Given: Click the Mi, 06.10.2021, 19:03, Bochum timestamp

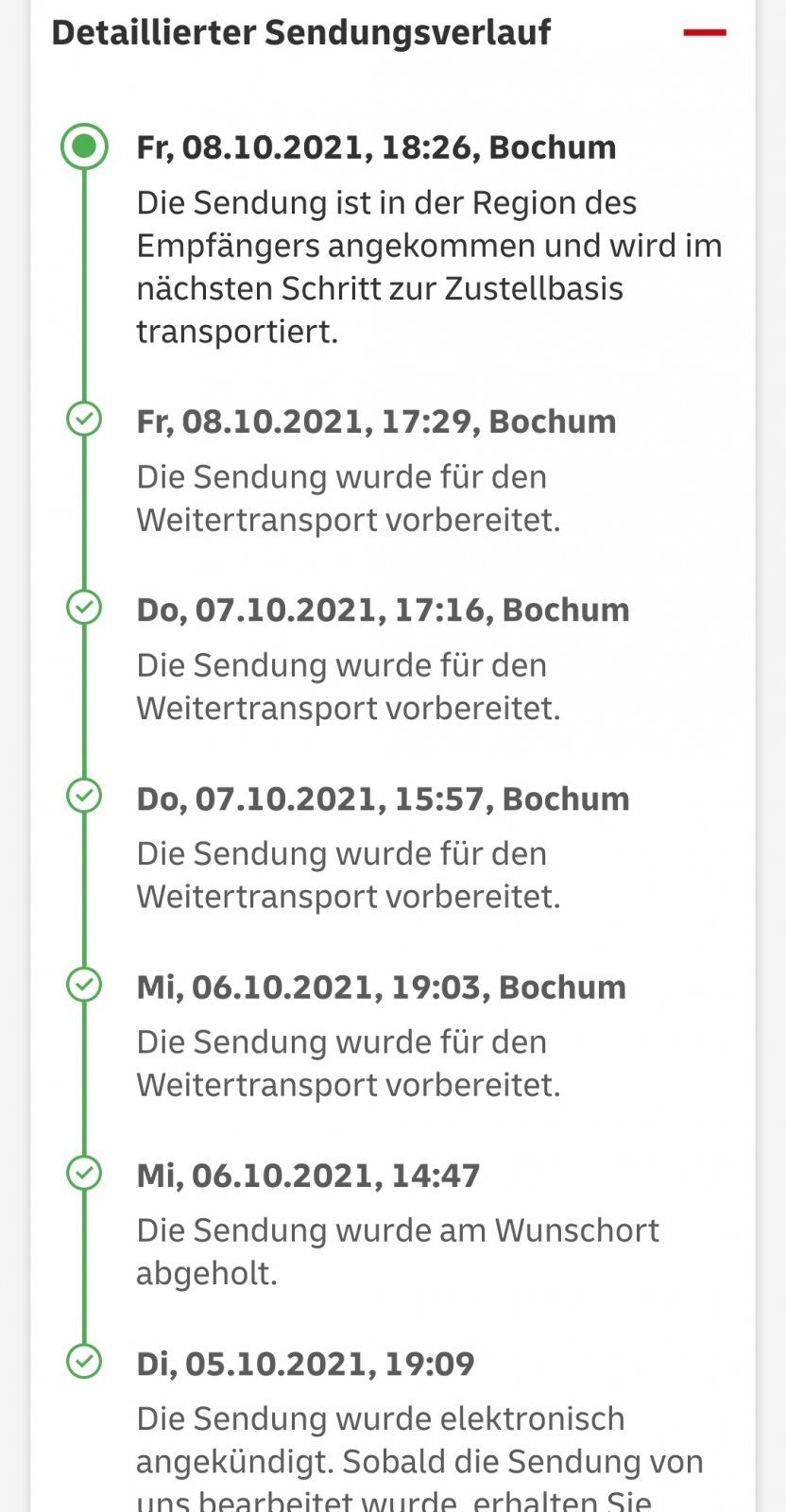Looking at the screenshot, I should tap(381, 987).
